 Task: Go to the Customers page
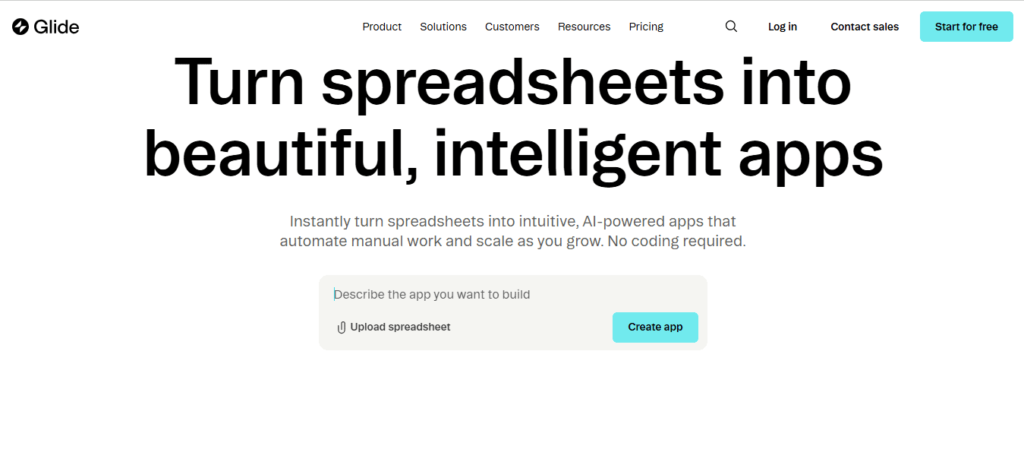tap(512, 27)
